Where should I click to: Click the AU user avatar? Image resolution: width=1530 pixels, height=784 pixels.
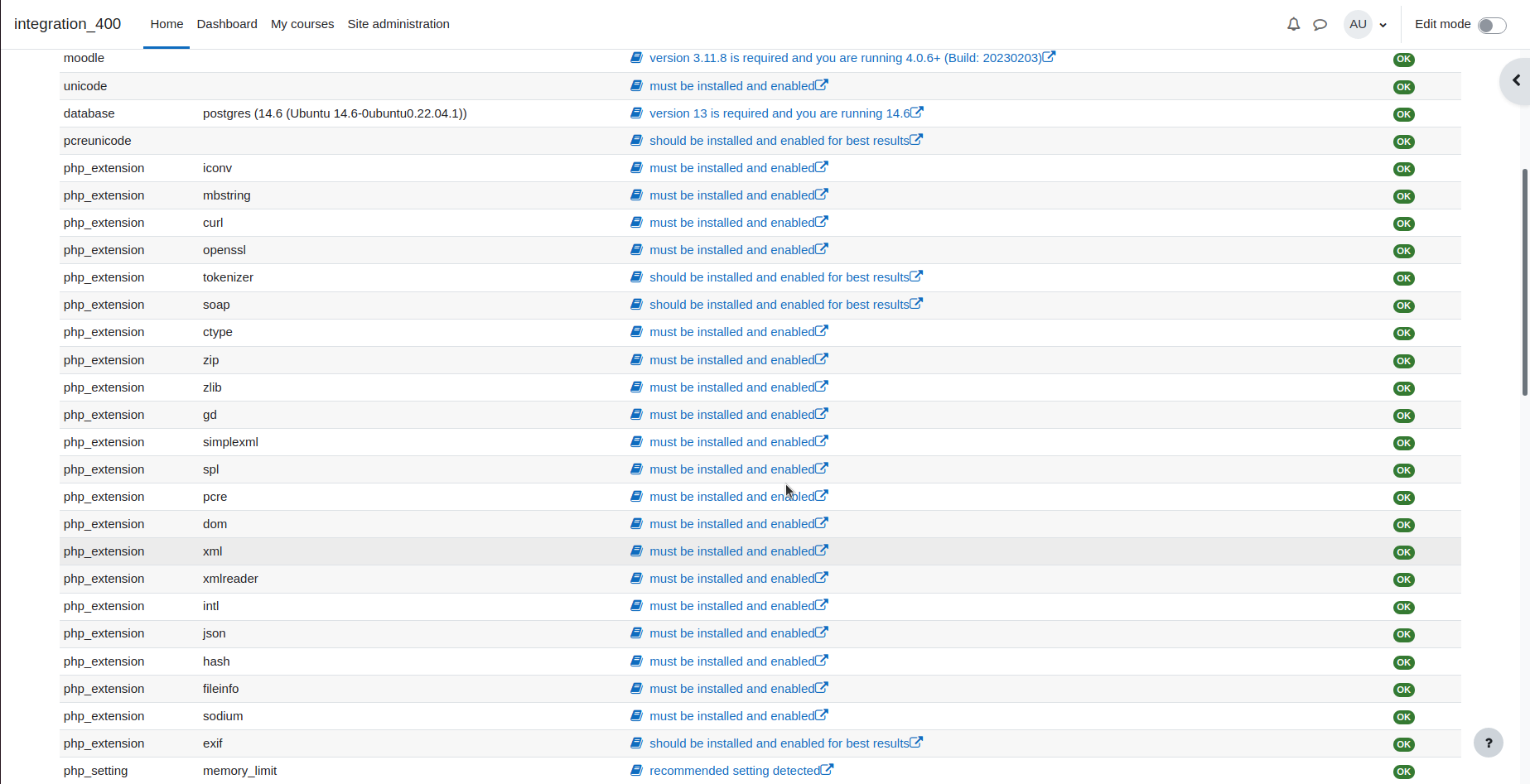coord(1358,24)
